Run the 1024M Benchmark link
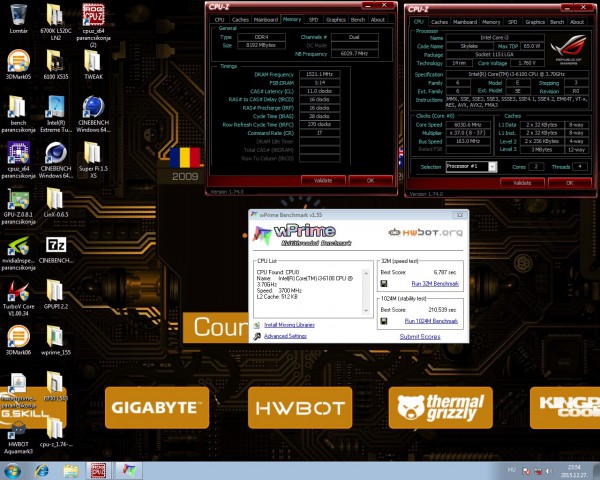 431,321
